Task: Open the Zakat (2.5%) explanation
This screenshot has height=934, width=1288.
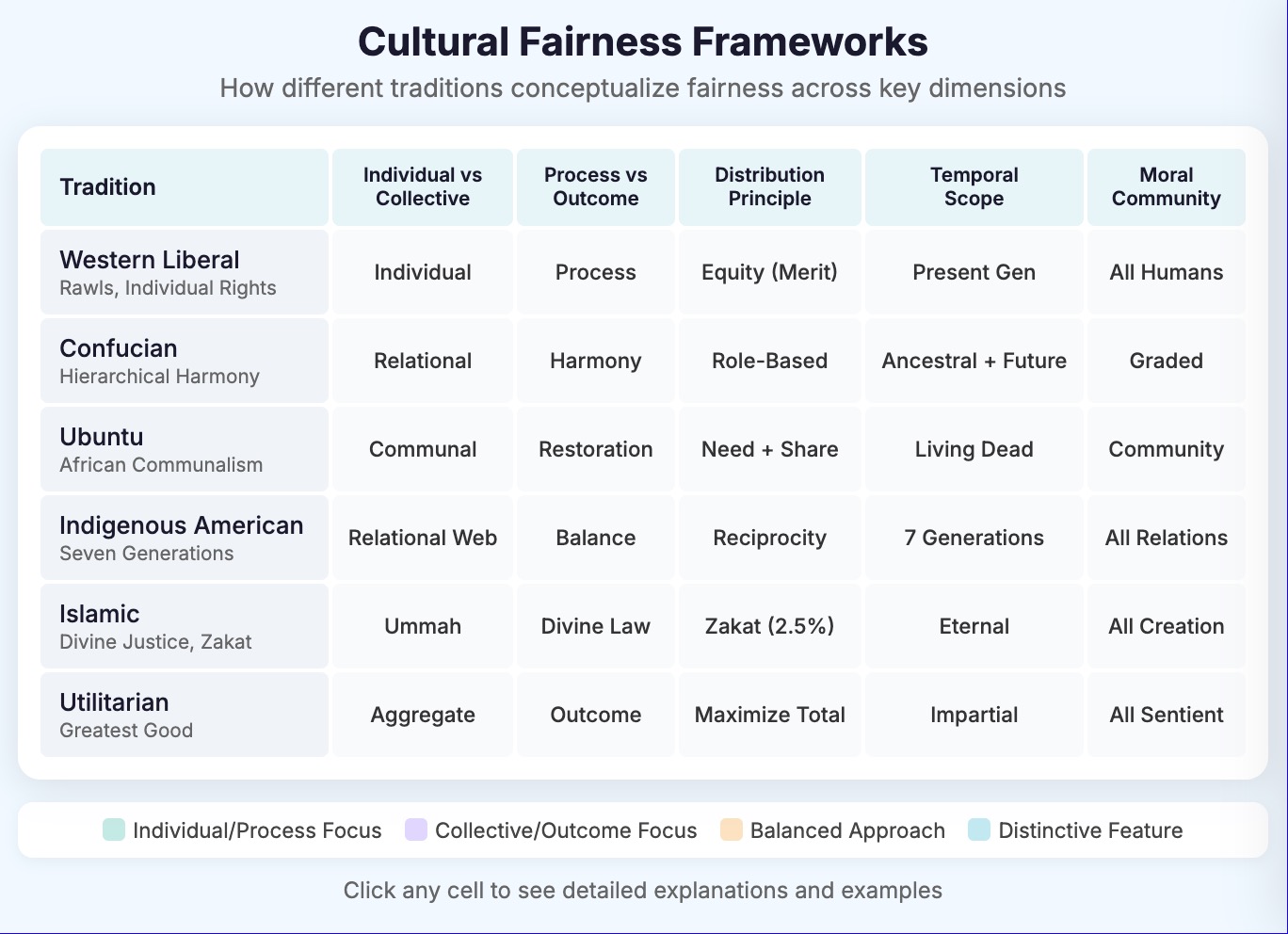Action: pos(769,626)
